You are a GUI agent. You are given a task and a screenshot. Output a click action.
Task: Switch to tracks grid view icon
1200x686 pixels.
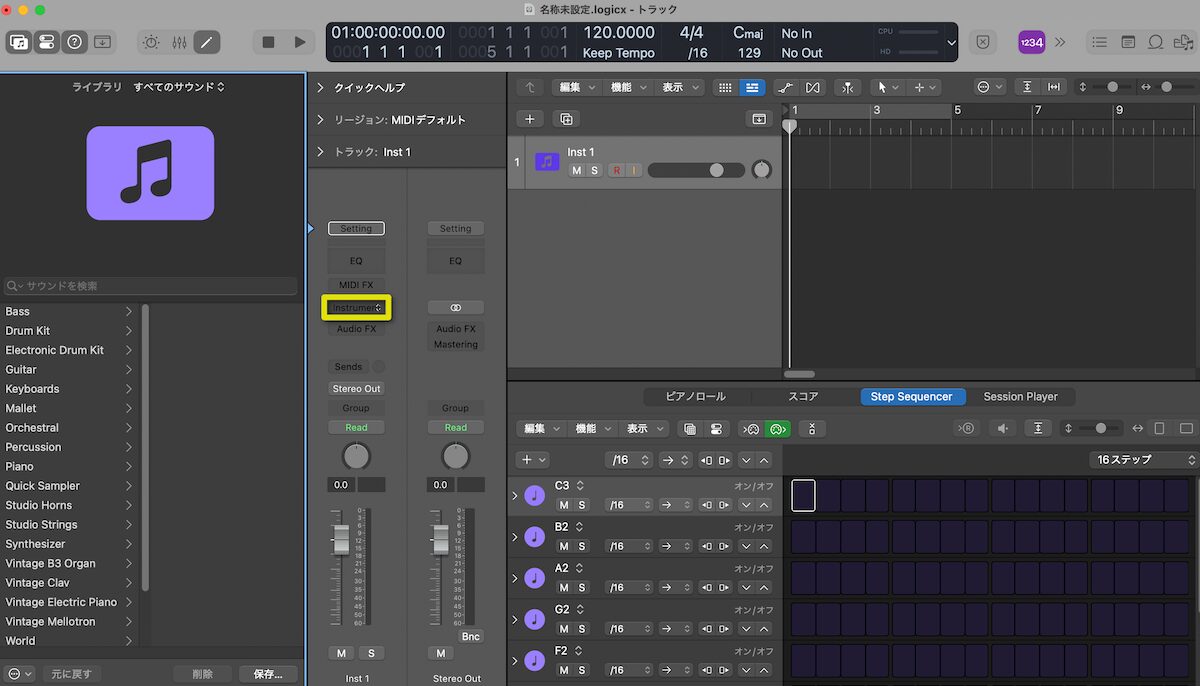coord(726,88)
